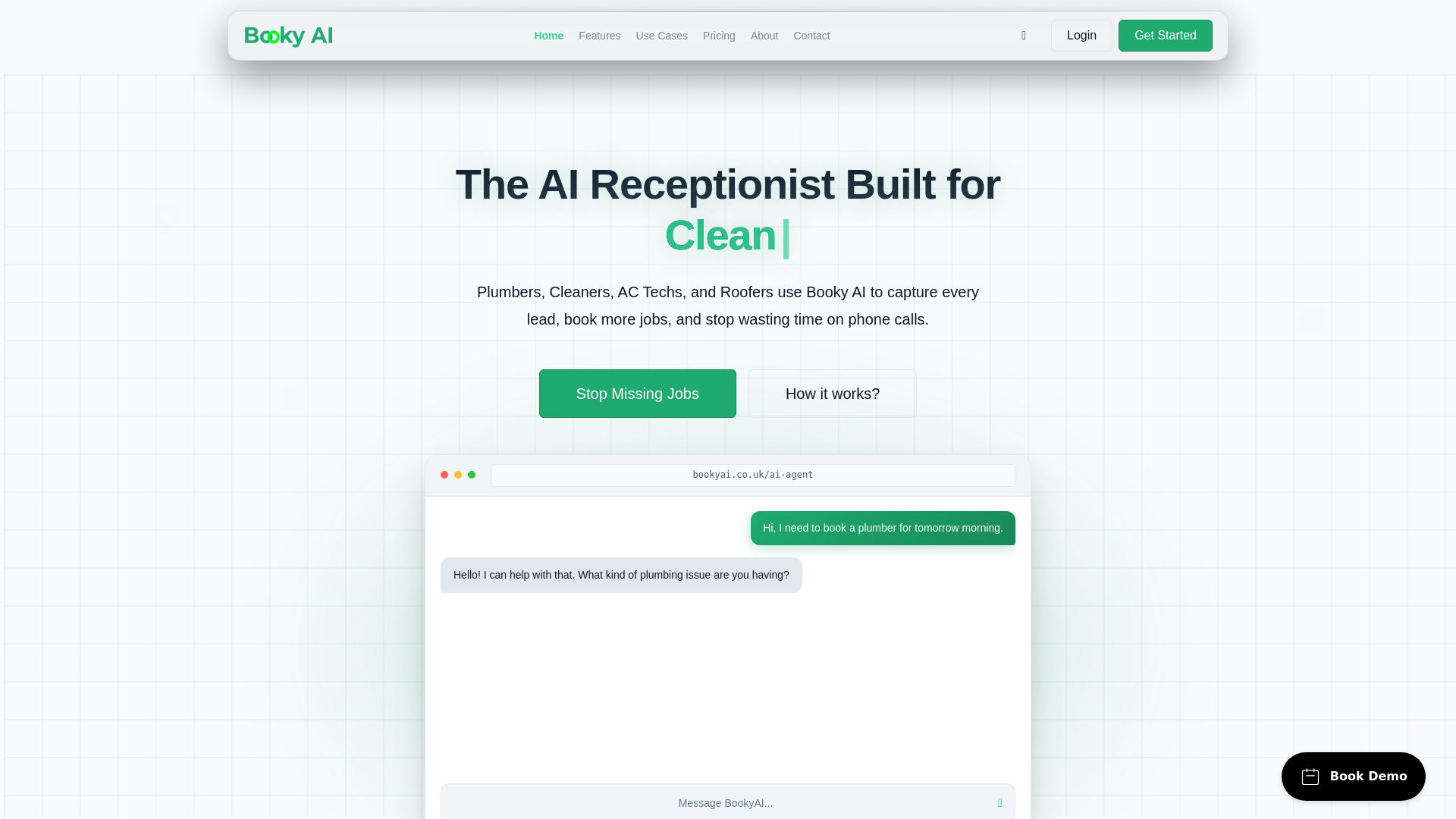Click the Stop Missing Jobs button

tap(637, 394)
